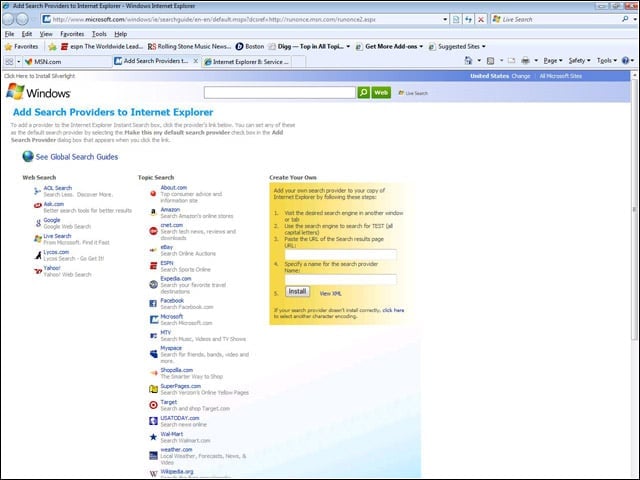The image size is (640, 480).
Task: Click the Yahoo! icon in Web Search
Action: click(38, 271)
